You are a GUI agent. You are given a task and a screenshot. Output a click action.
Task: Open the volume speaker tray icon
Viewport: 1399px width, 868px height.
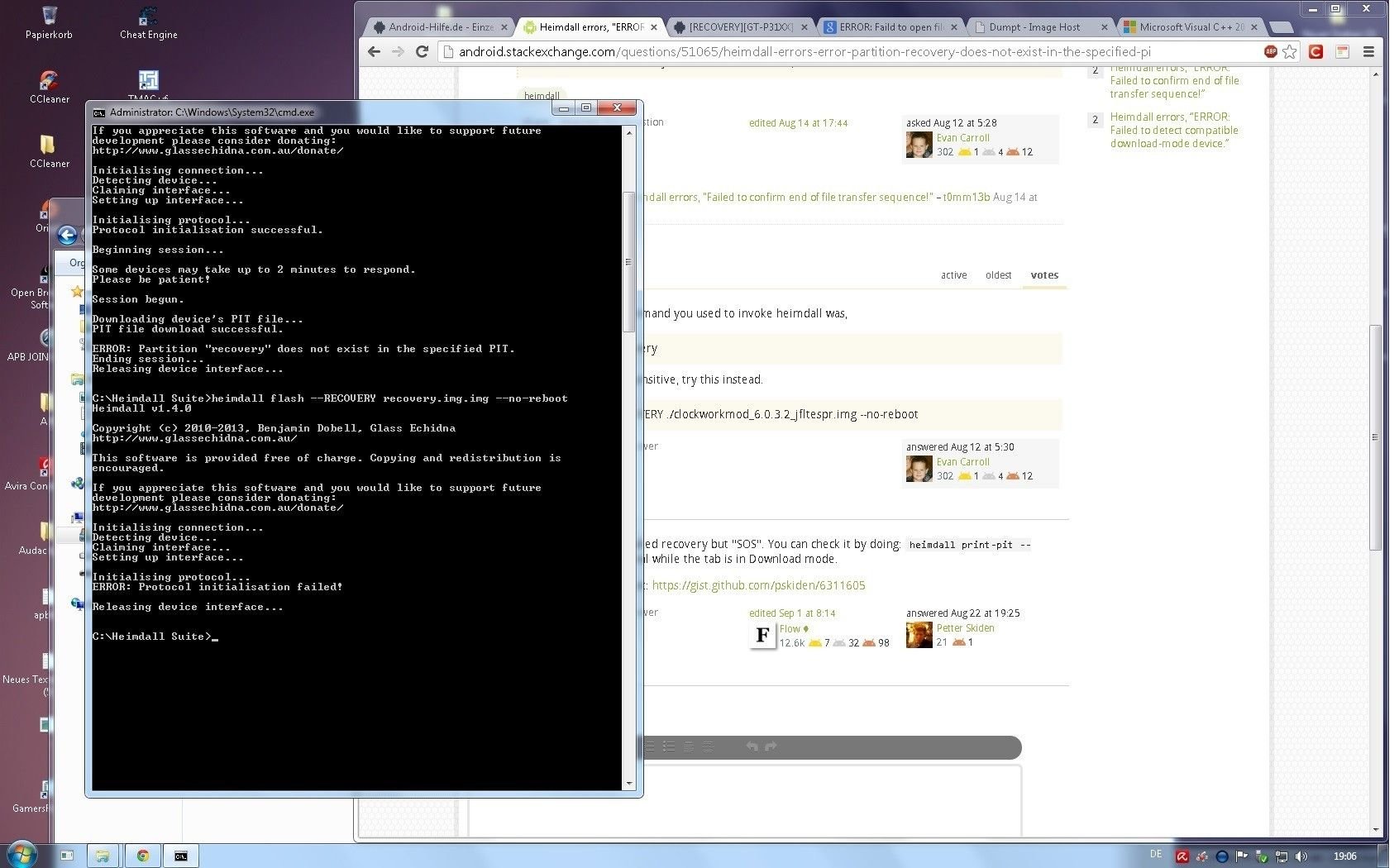click(1301, 856)
